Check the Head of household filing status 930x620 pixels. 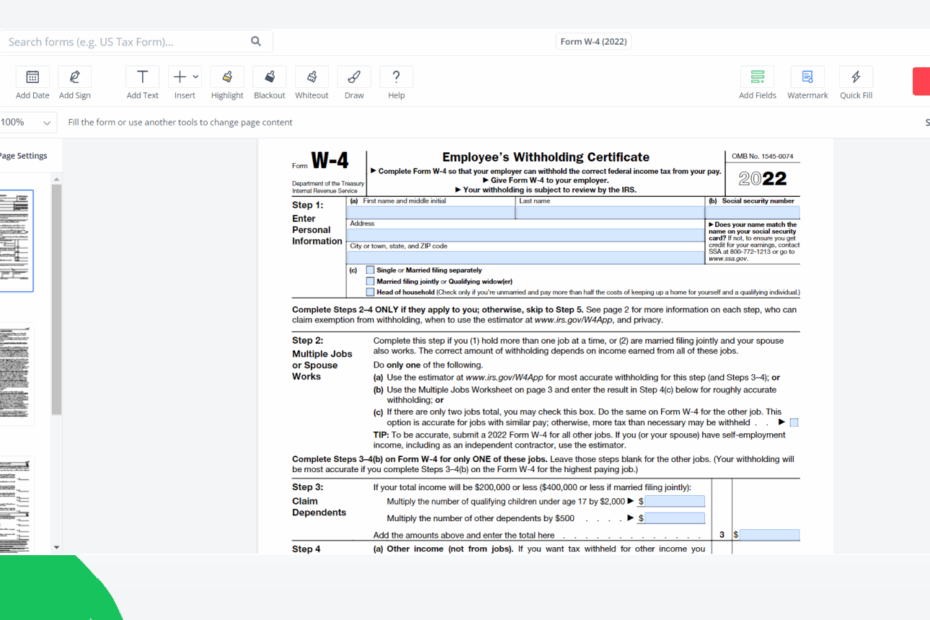pos(369,291)
